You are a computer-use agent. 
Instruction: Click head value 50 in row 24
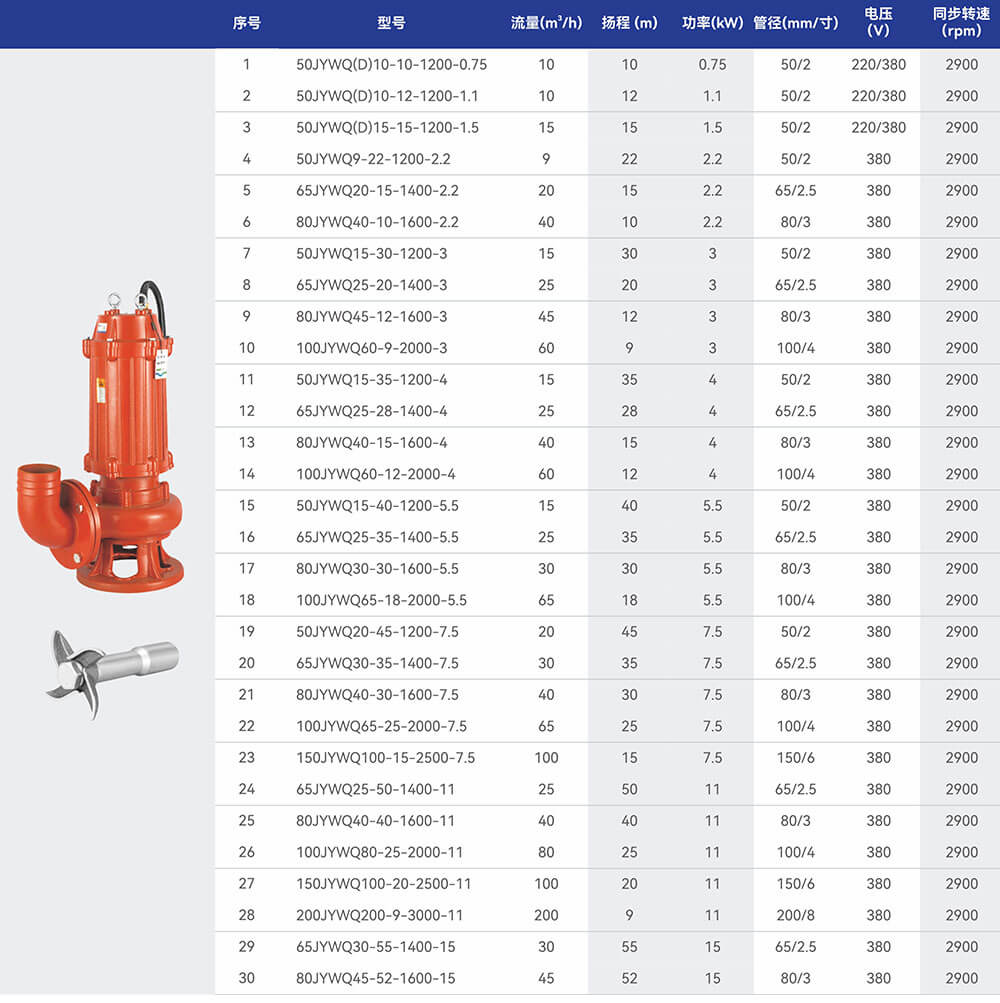pyautogui.click(x=630, y=789)
